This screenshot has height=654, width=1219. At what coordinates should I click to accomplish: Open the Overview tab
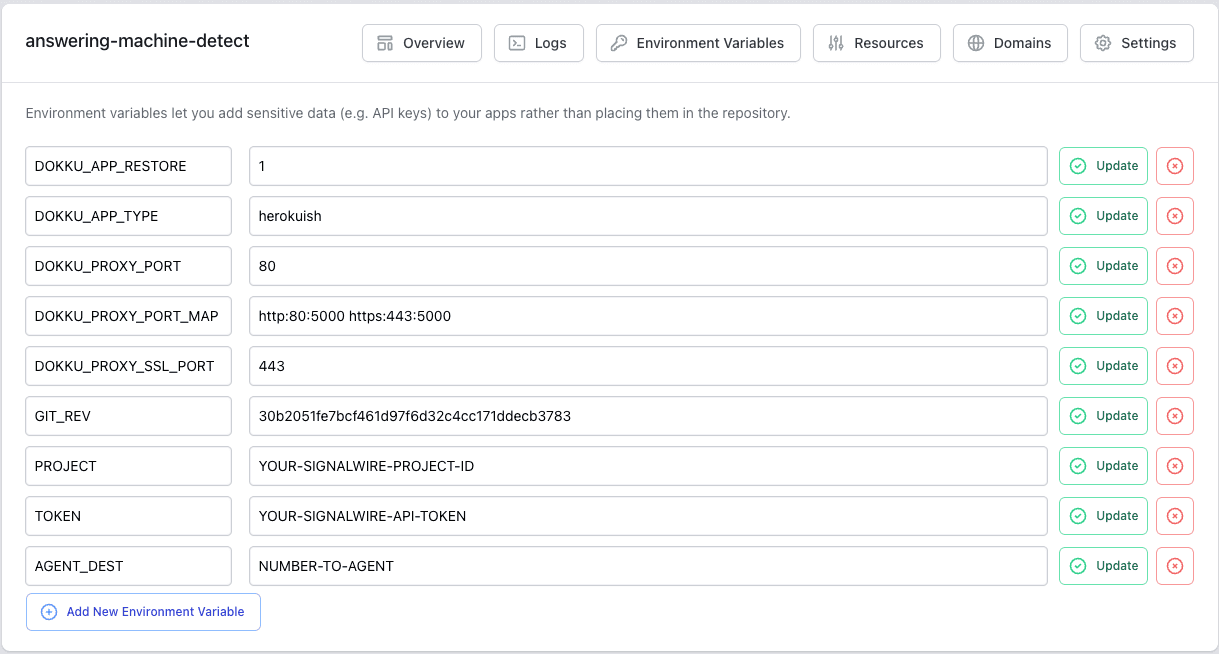pos(421,43)
